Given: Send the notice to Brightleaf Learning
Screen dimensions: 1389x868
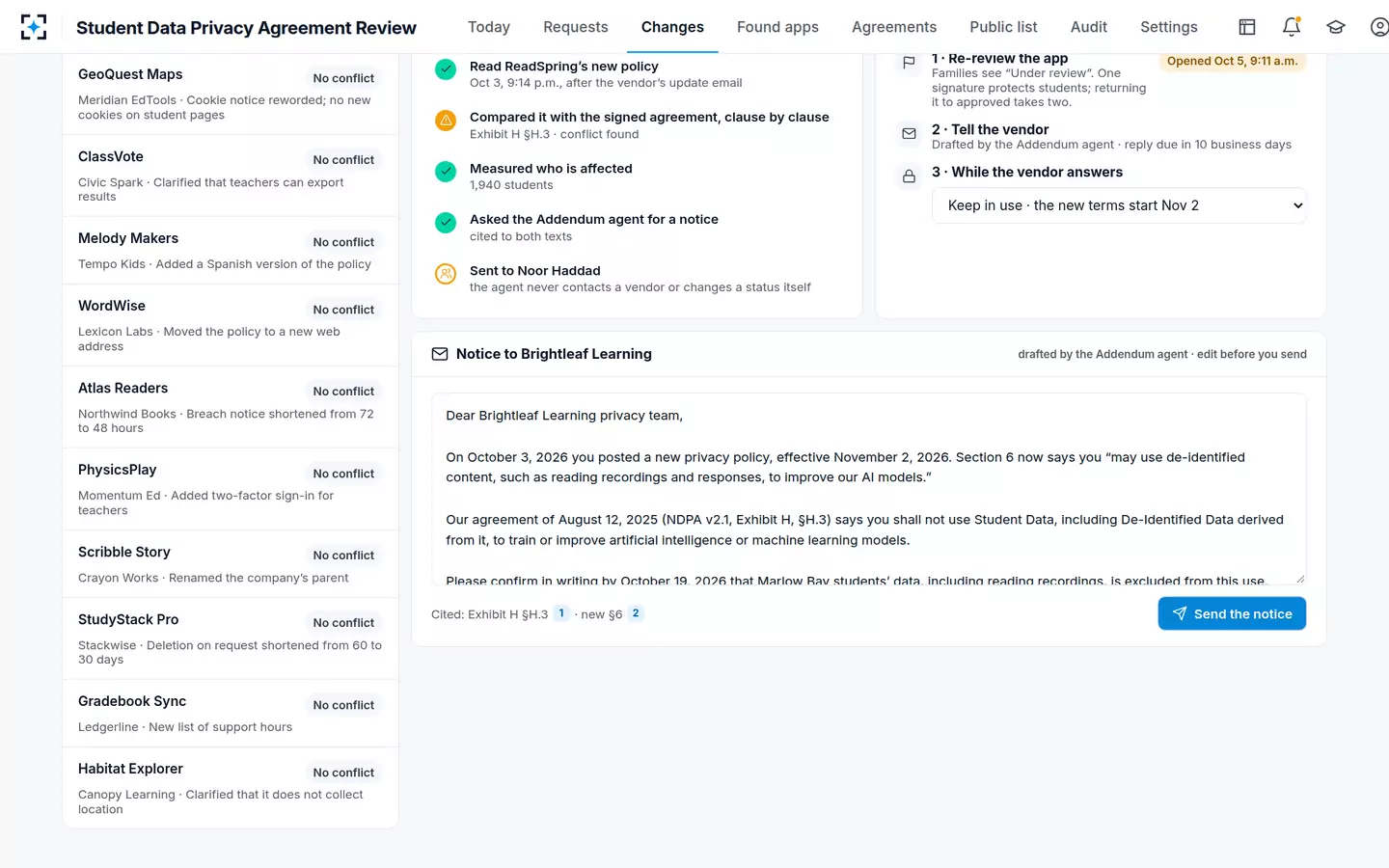Looking at the screenshot, I should pos(1232,614).
